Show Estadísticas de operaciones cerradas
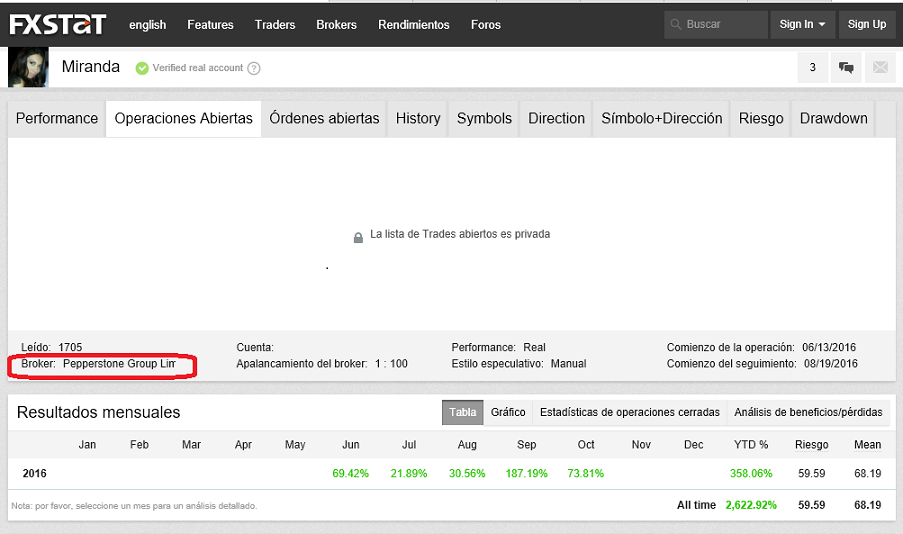The height and width of the screenshot is (534, 903). point(629,412)
